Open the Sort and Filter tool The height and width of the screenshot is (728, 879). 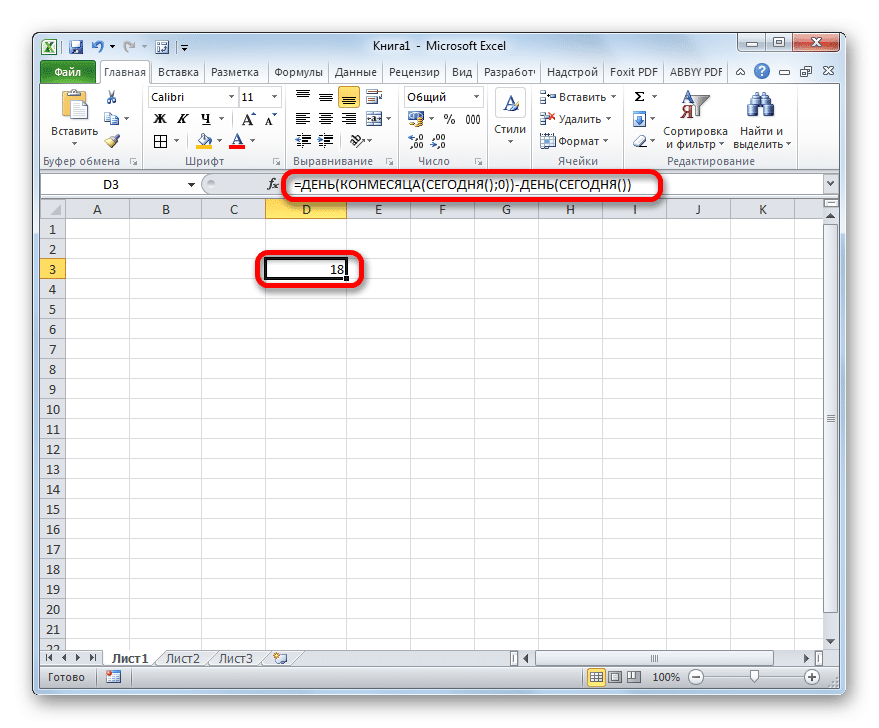pyautogui.click(x=695, y=120)
